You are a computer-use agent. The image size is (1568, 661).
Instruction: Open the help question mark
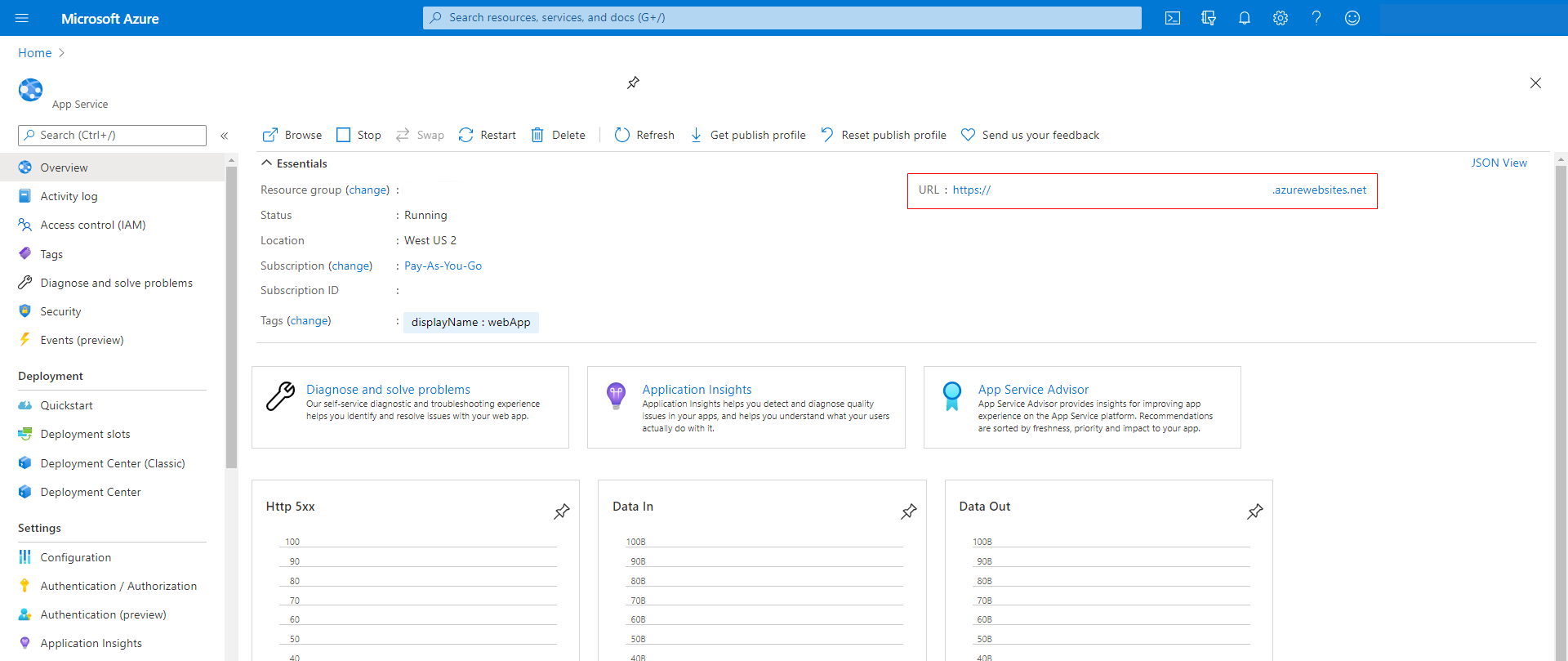[1316, 18]
